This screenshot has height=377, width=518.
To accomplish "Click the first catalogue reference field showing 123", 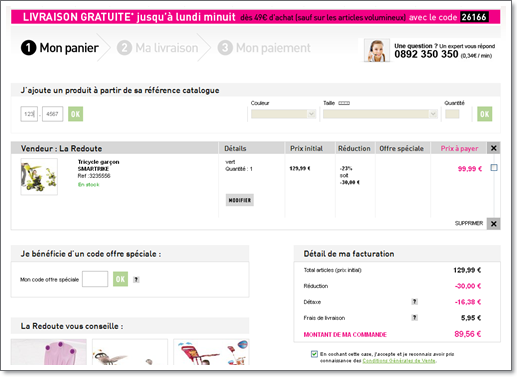I will (29, 114).
